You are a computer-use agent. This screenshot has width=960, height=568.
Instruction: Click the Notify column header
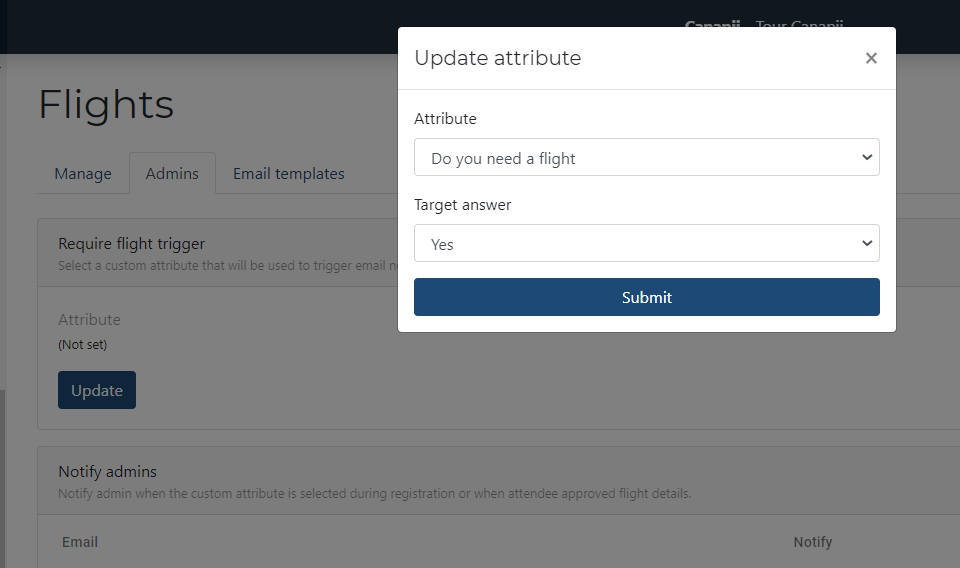(812, 542)
